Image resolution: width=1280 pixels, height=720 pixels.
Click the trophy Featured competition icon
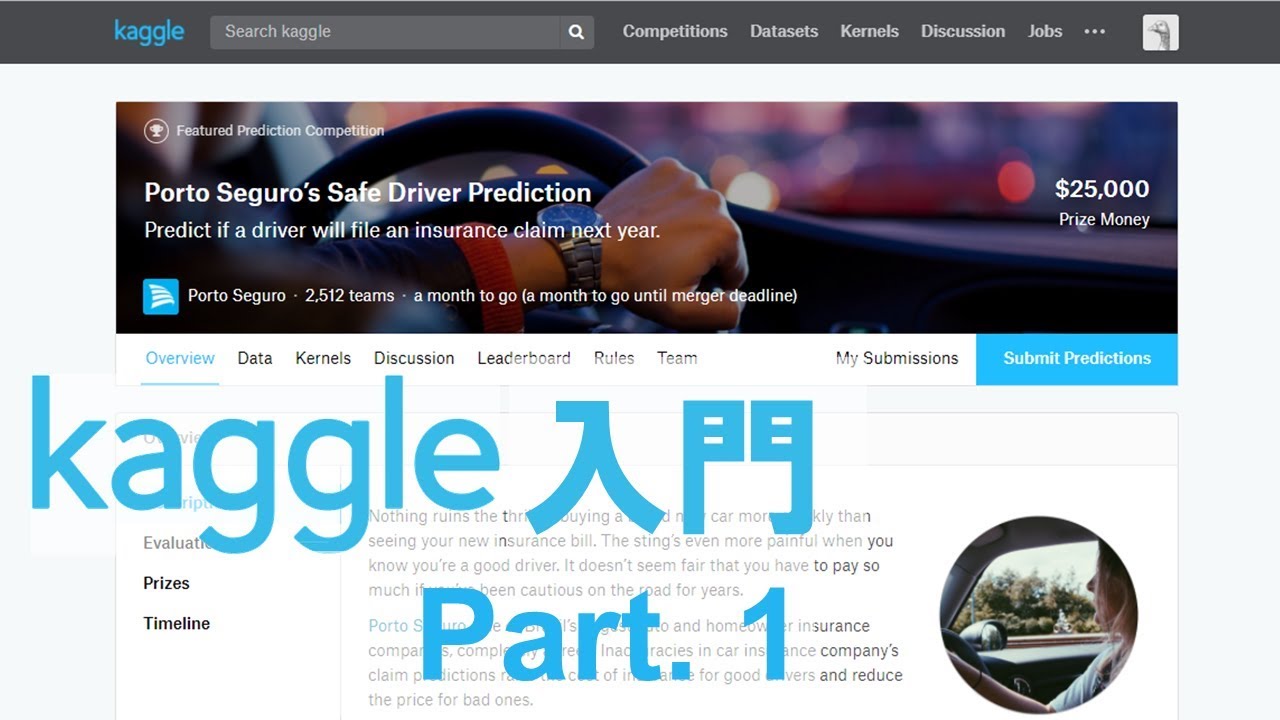tap(156, 130)
